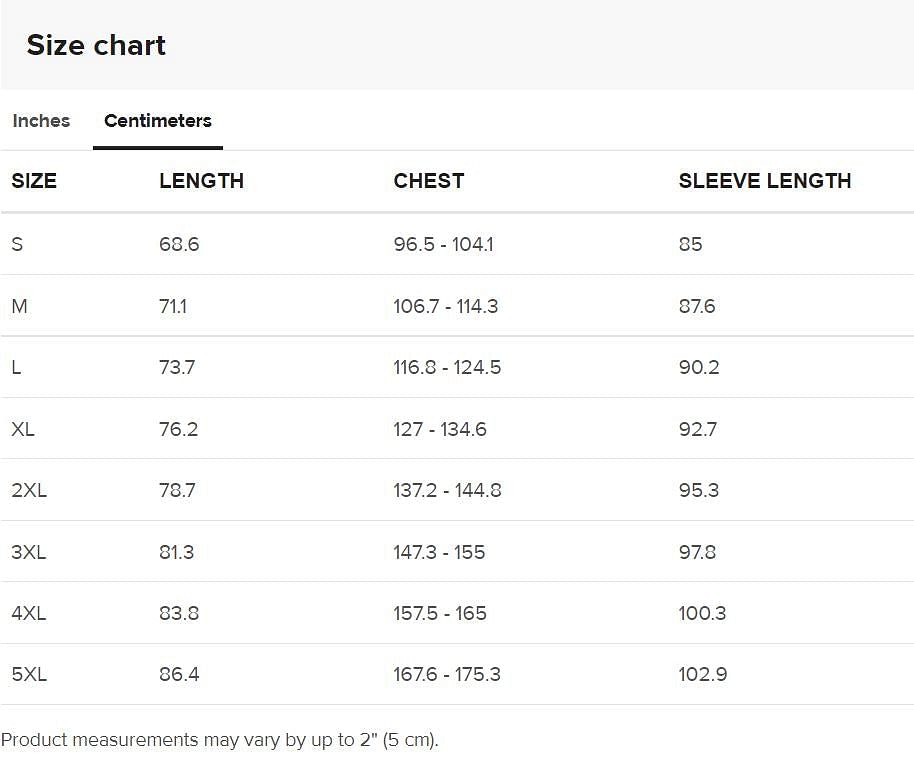This screenshot has height=769, width=914.
Task: Click the SIZE column header
Action: [x=33, y=181]
